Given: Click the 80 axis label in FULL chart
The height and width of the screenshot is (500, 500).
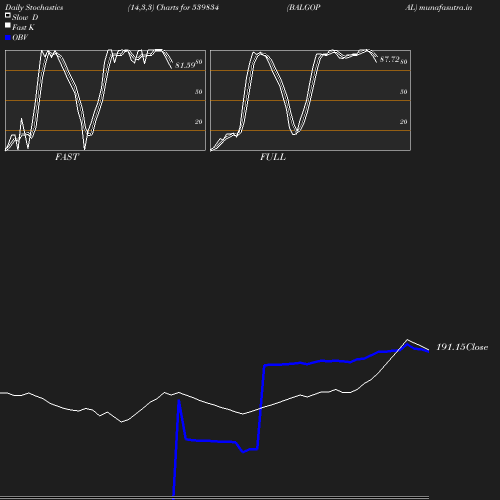Looking at the screenshot, I should point(404,62).
